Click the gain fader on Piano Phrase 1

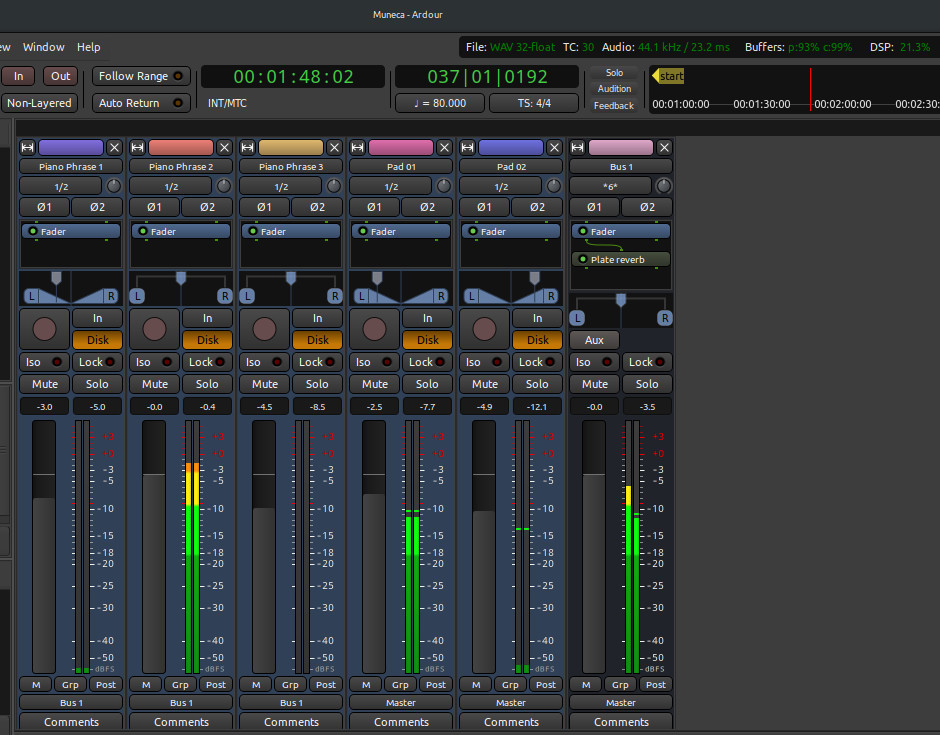[x=44, y=547]
